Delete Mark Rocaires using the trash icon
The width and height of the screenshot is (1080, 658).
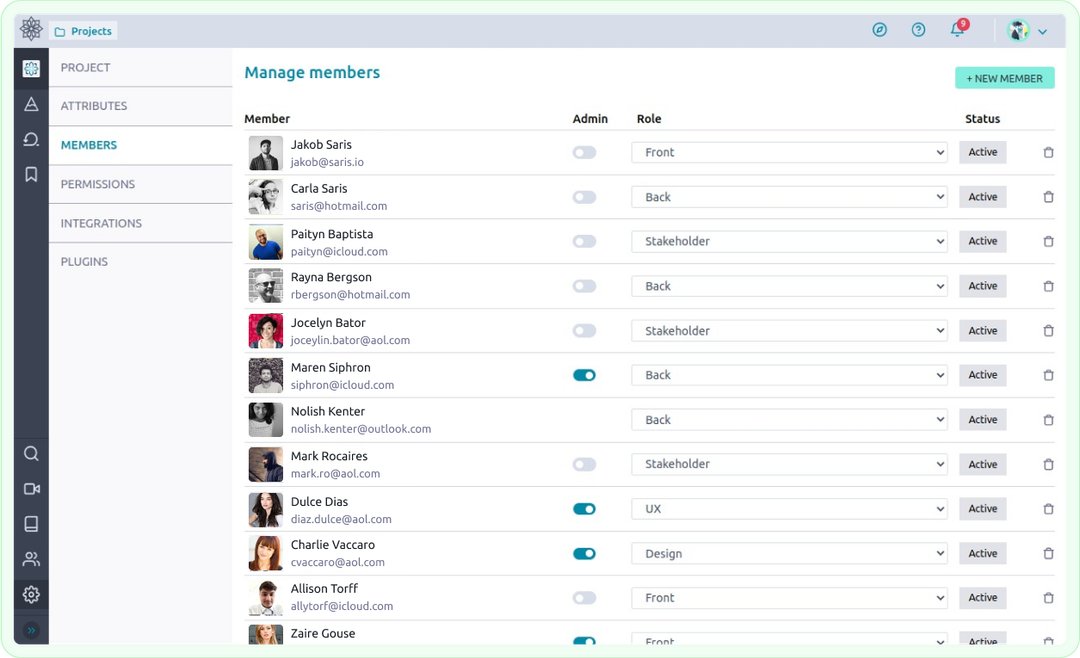[x=1048, y=464]
